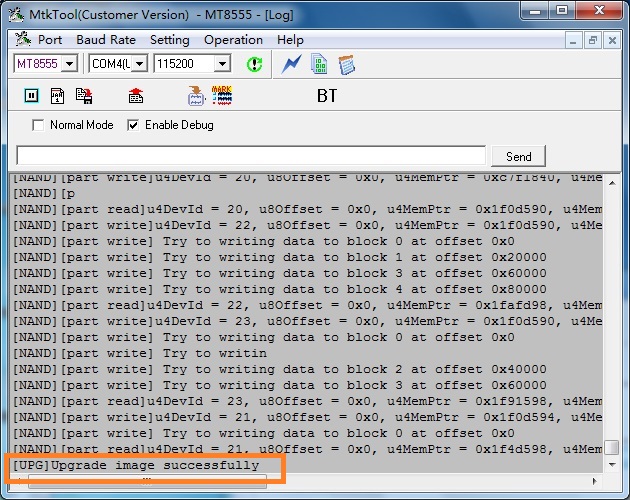The width and height of the screenshot is (630, 500).
Task: Open the MT8555 chip dropdown
Action: (68, 64)
